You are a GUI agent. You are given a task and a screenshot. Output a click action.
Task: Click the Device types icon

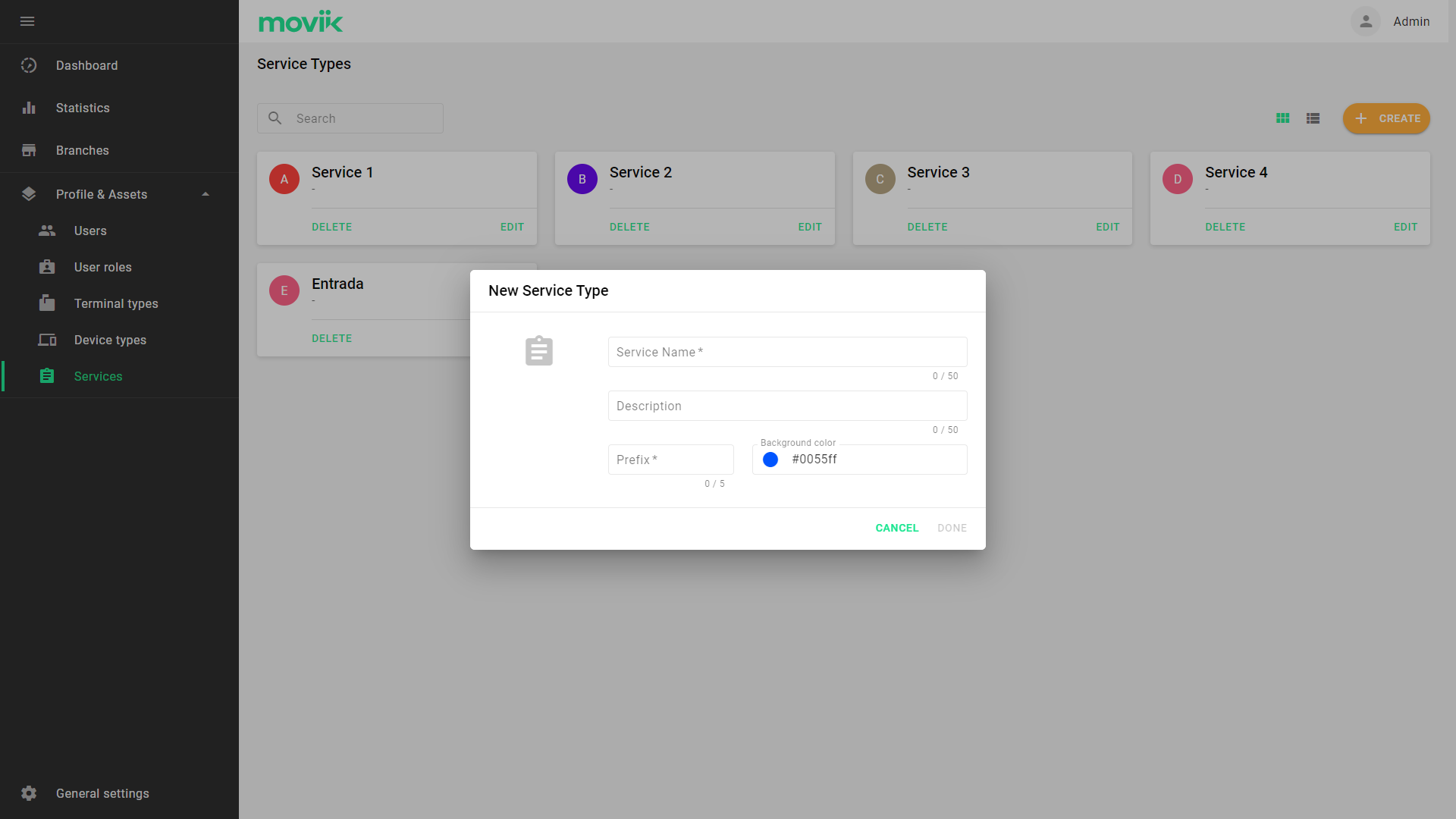point(47,340)
